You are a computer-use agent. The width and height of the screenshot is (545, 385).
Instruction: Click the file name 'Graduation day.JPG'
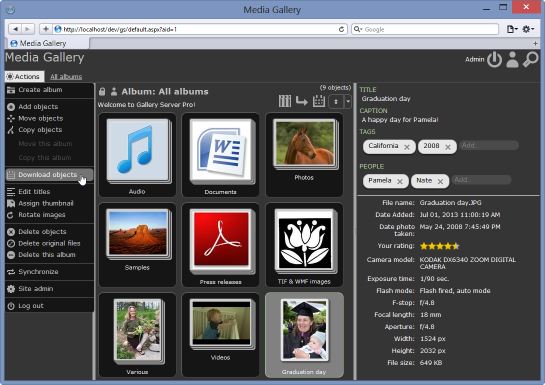coord(450,203)
